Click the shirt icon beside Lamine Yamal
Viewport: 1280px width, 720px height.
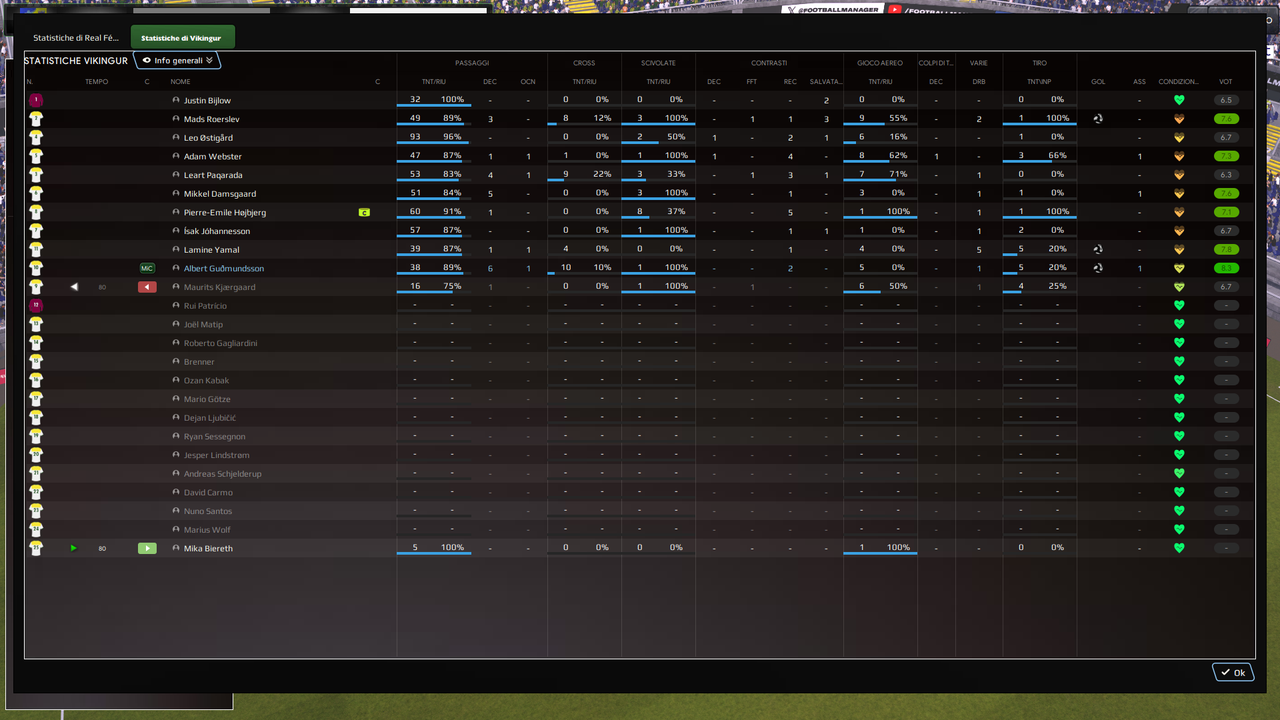tap(36, 249)
